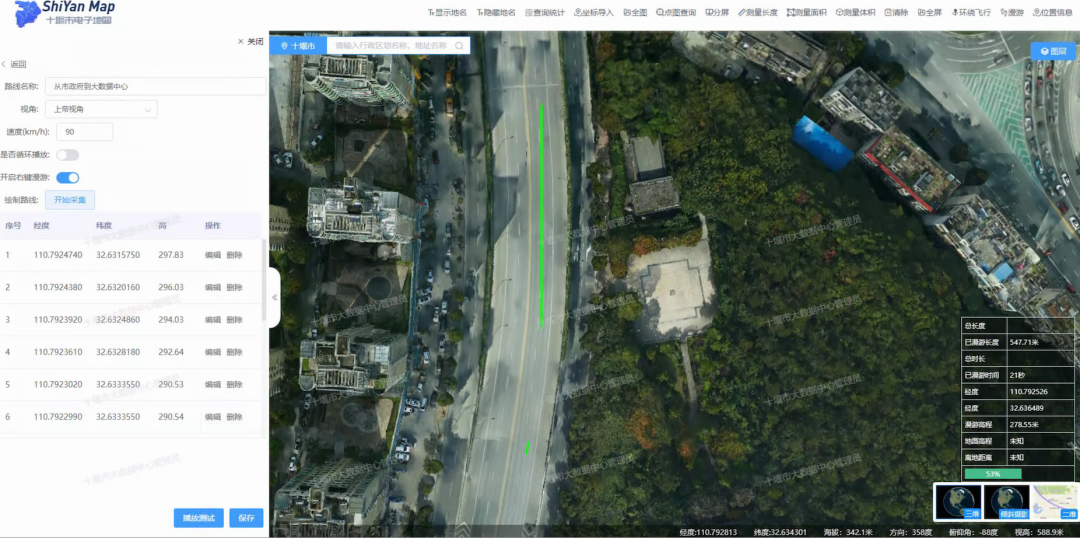Click the 清除 clear tool
Viewport: 1080px width, 538px height.
tap(895, 13)
